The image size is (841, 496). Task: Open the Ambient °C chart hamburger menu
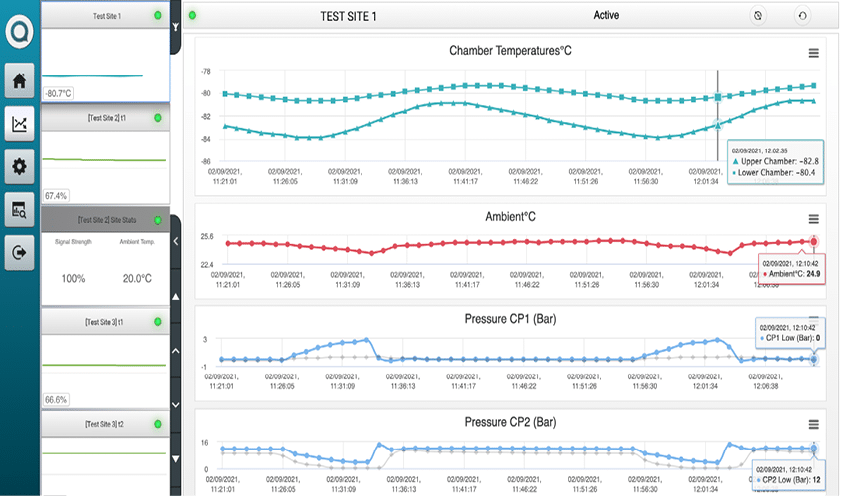pos(814,219)
